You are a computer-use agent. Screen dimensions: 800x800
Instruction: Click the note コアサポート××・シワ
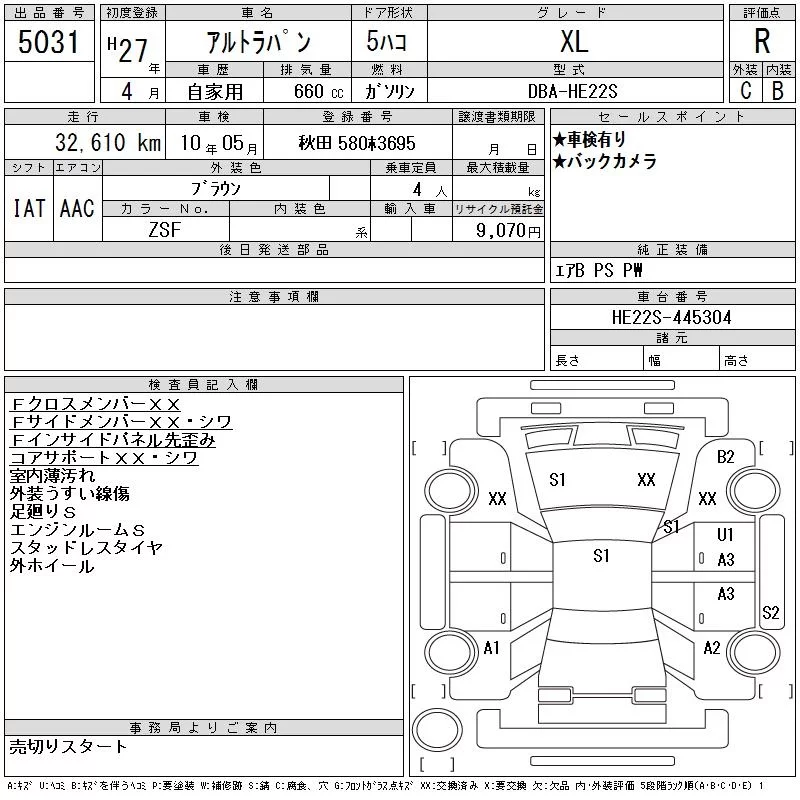coord(104,458)
